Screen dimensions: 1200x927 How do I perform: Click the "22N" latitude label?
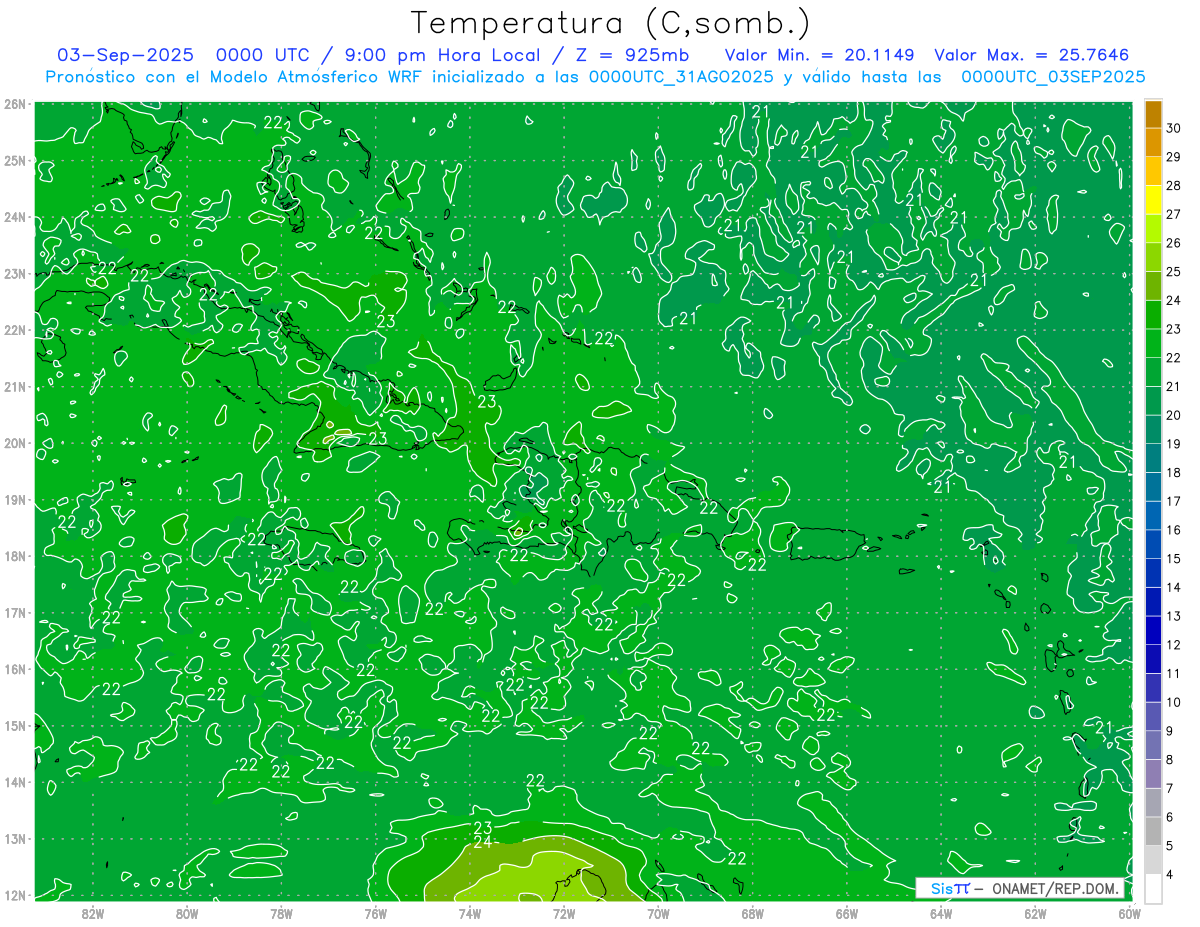pyautogui.click(x=15, y=330)
